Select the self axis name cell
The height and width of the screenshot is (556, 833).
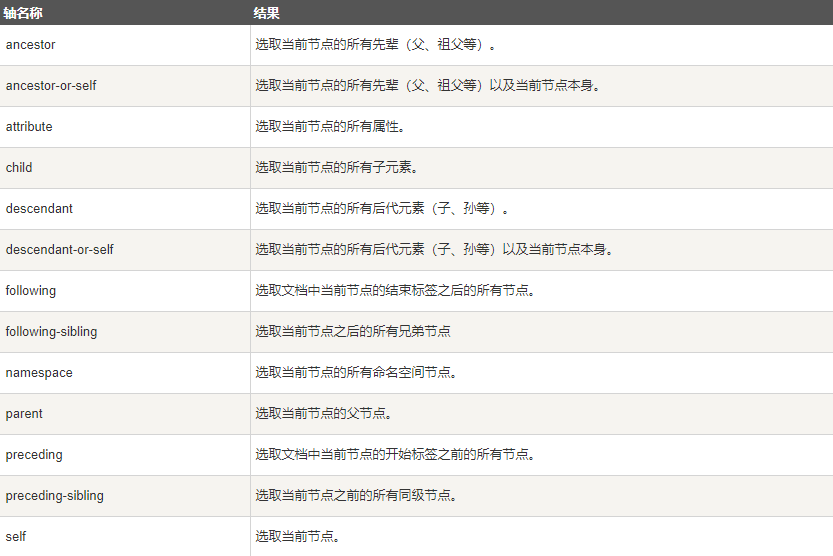[x=16, y=537]
